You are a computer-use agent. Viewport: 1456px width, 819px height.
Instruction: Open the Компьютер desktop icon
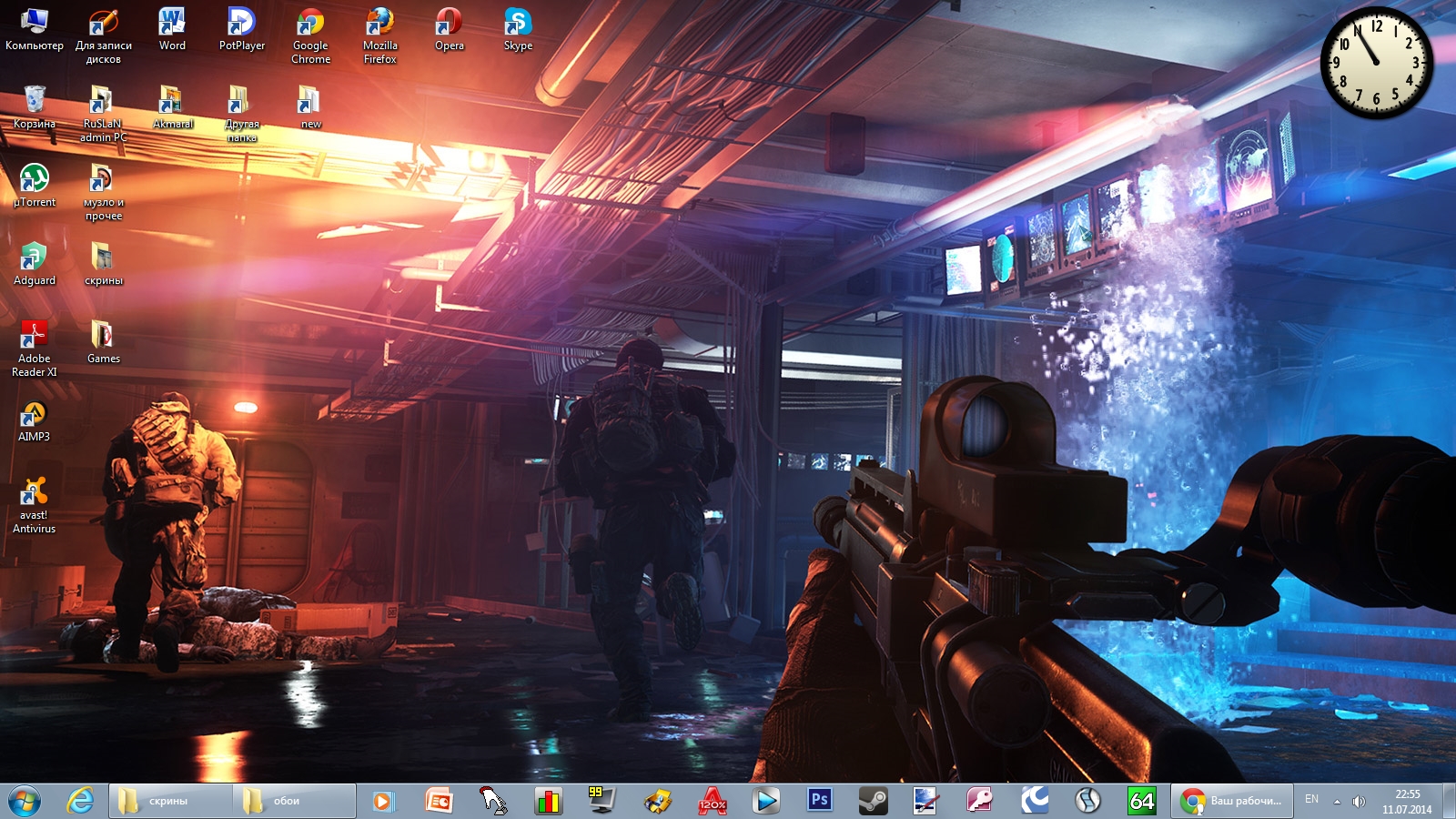tap(35, 29)
